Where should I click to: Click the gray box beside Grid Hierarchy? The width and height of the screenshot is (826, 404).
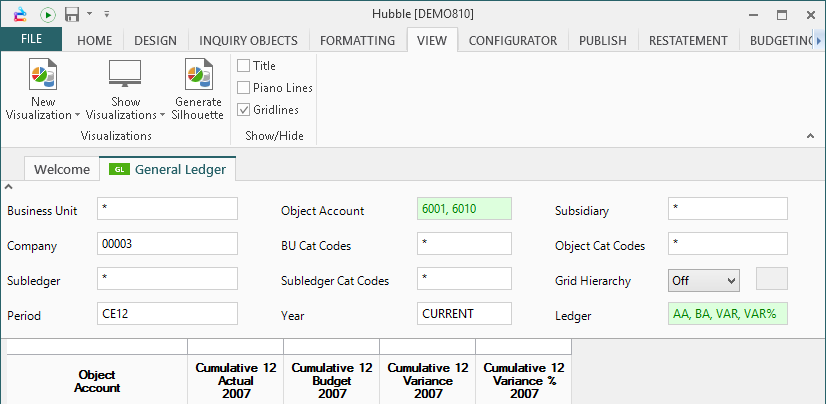pos(772,280)
